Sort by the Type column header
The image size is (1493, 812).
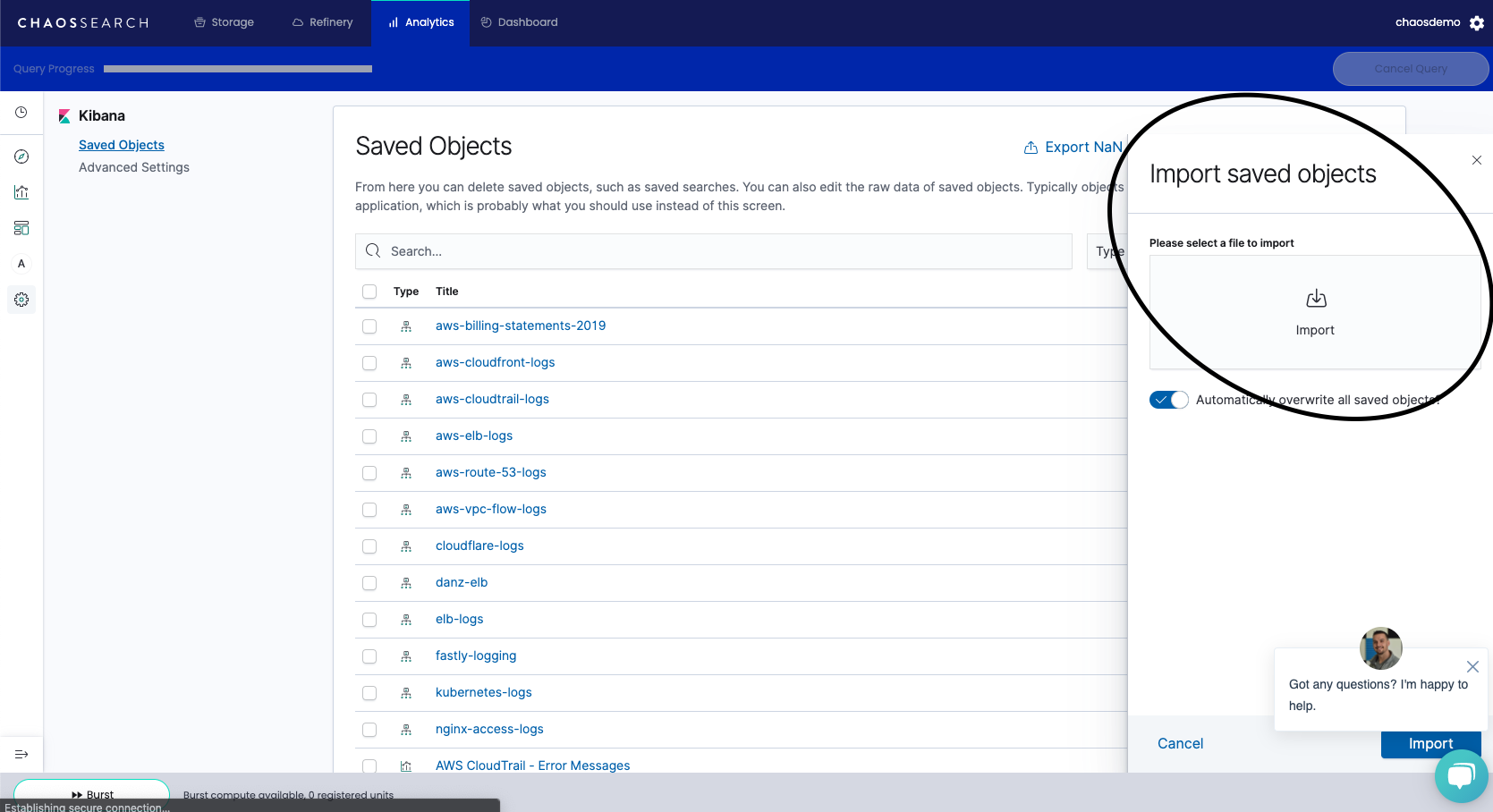[x=406, y=292]
